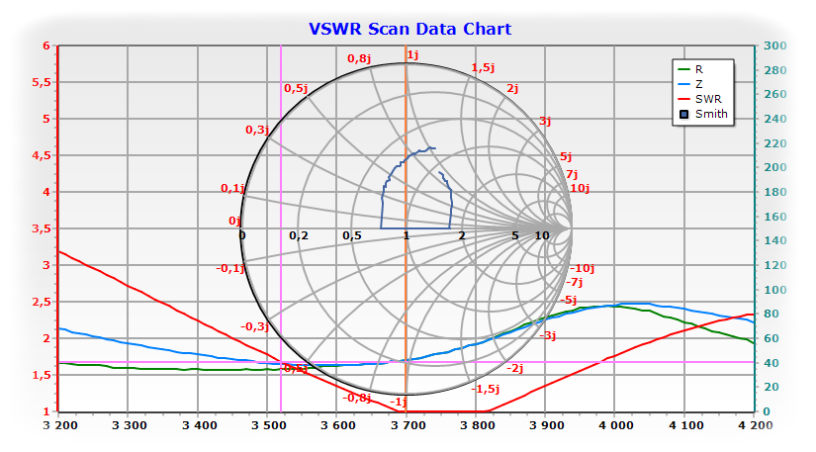Click the SWR axis value 4,5
The image size is (816, 452).
[x=41, y=156]
